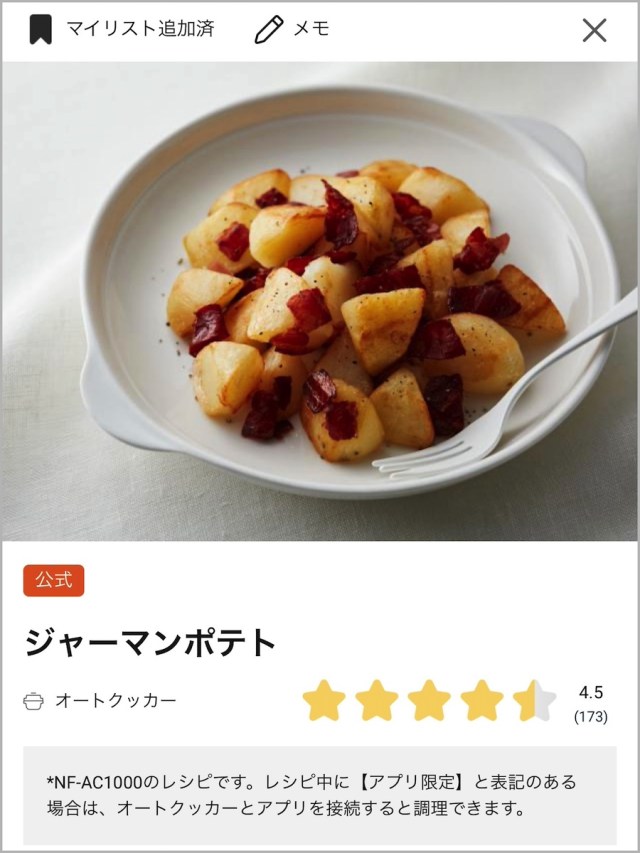The width and height of the screenshot is (640, 853).
Task: Toggle the My List bookmark icon
Action: [x=40, y=29]
